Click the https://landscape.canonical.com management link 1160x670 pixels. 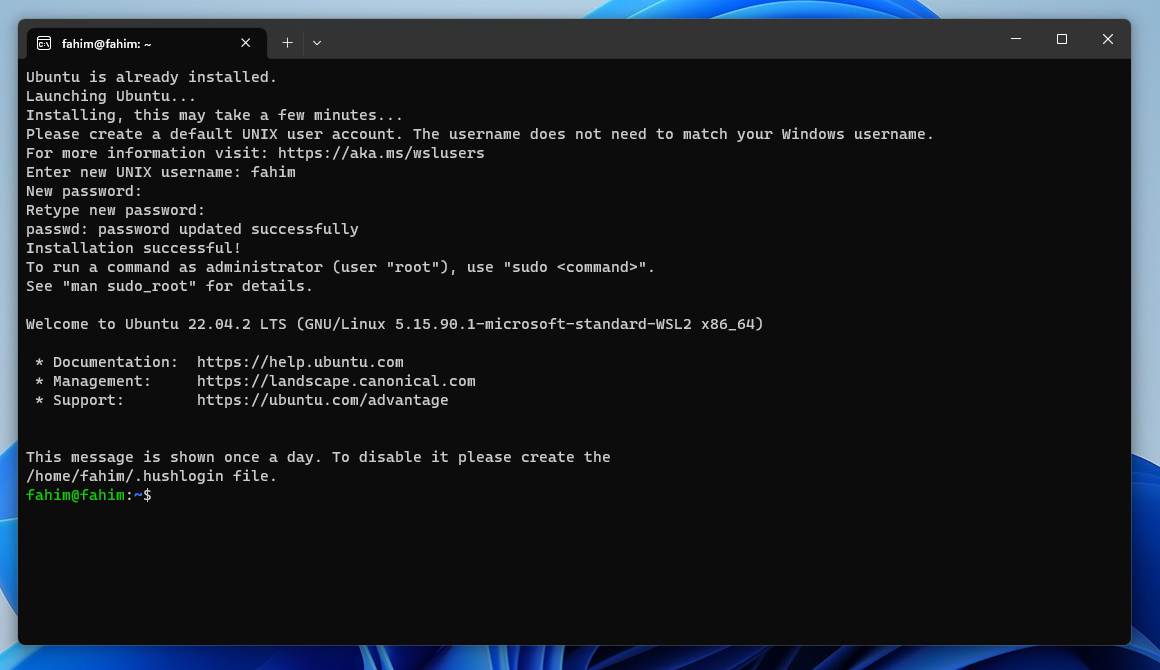(x=336, y=382)
